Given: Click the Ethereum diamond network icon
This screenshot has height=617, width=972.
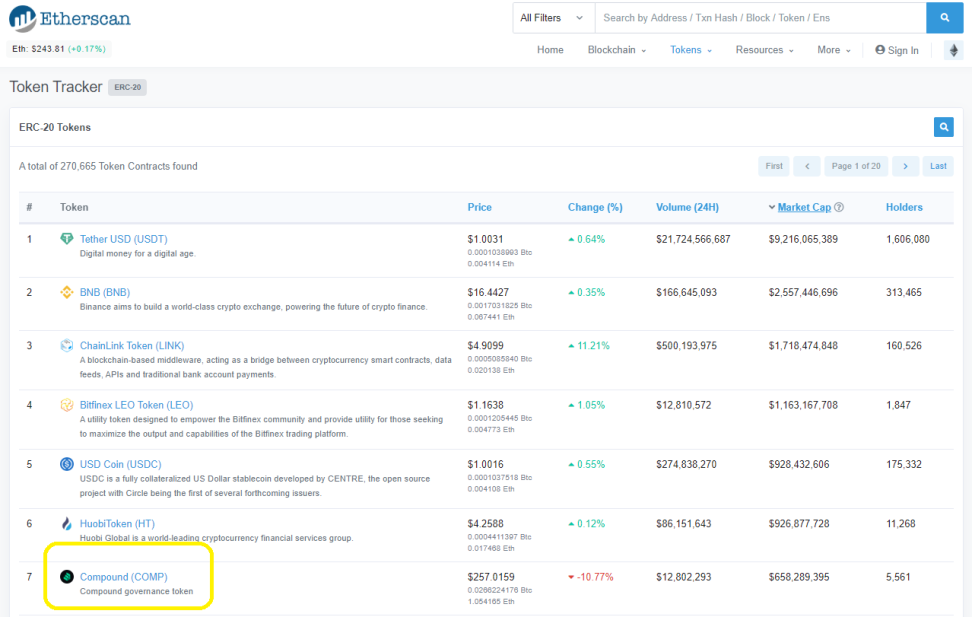Looking at the screenshot, I should pyautogui.click(x=953, y=50).
